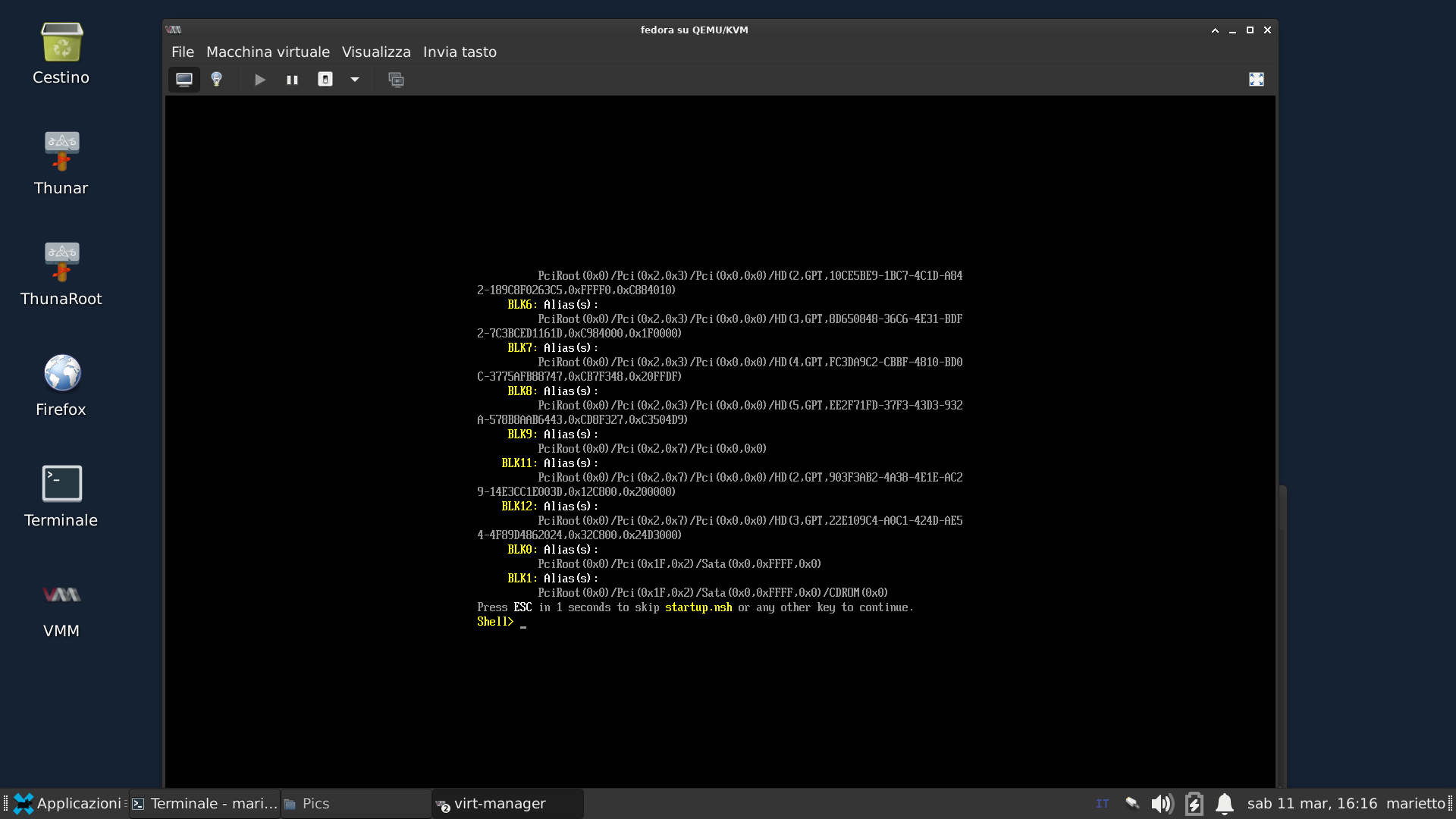Image resolution: width=1456 pixels, height=819 pixels.
Task: Expand the shutdown options dropdown arrow
Action: [x=354, y=80]
